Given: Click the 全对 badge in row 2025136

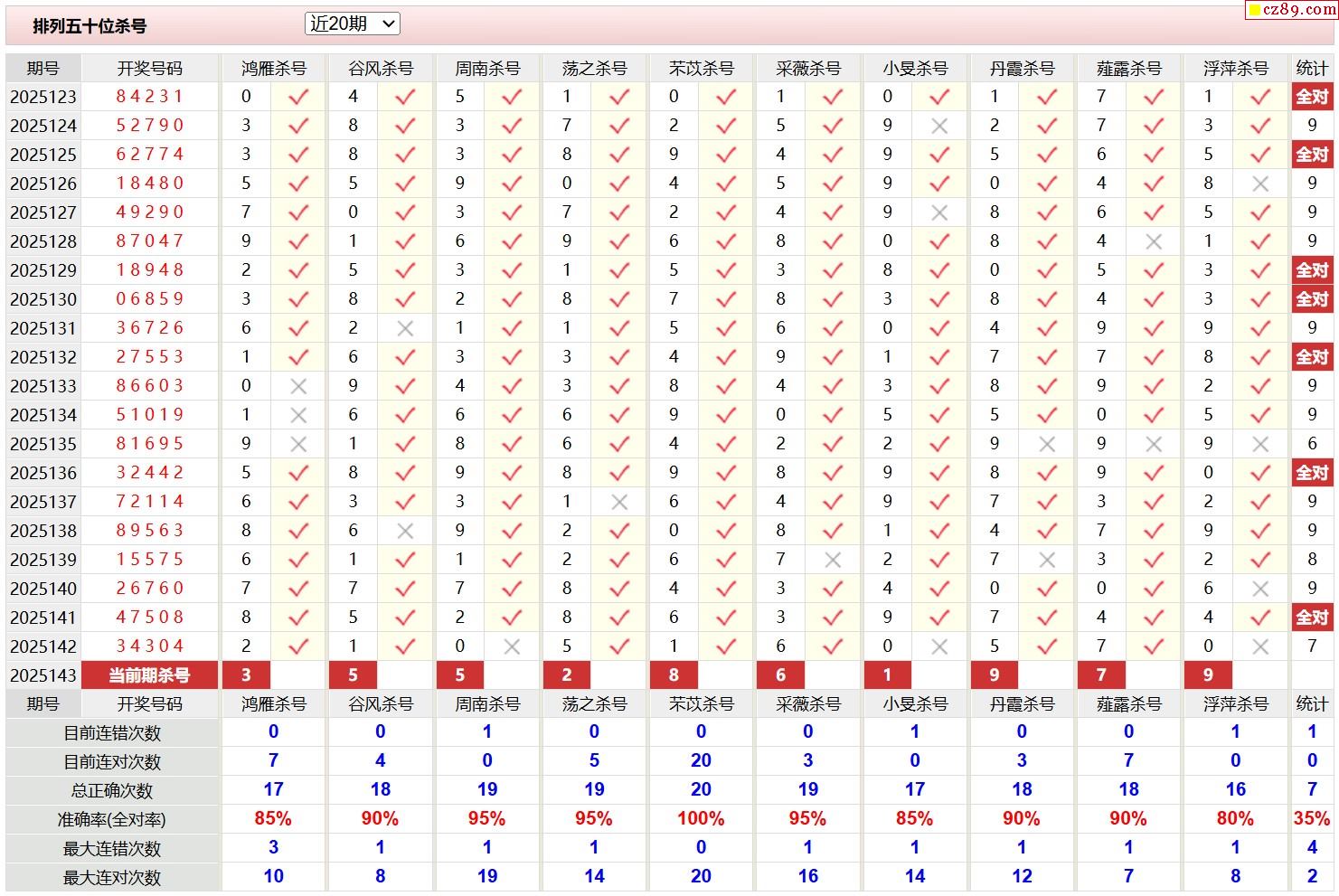Looking at the screenshot, I should pos(1312,473).
